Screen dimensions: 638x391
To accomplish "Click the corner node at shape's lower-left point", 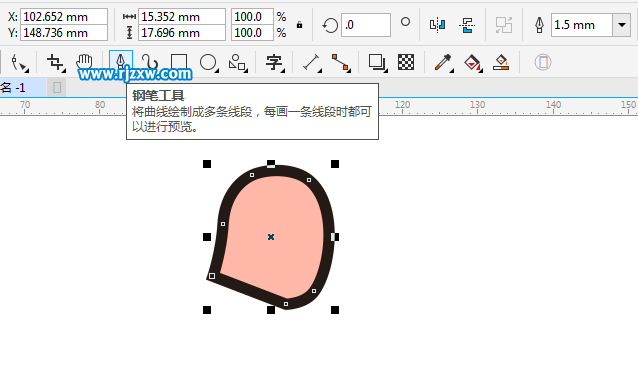I will pyautogui.click(x=212, y=276).
